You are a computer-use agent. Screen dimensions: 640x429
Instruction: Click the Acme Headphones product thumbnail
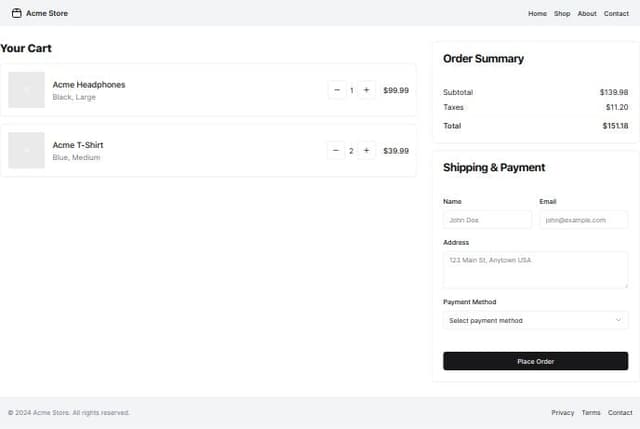pos(27,90)
